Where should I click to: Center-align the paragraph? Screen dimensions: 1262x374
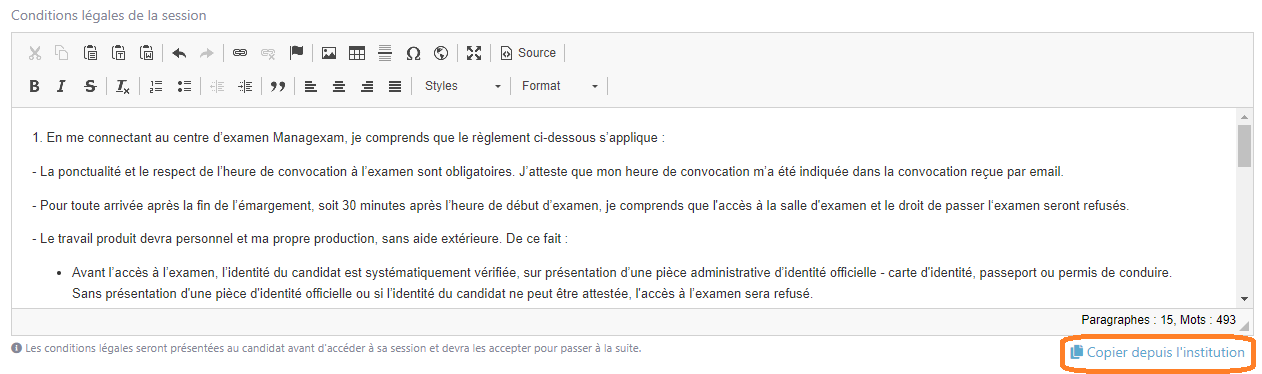(x=339, y=86)
